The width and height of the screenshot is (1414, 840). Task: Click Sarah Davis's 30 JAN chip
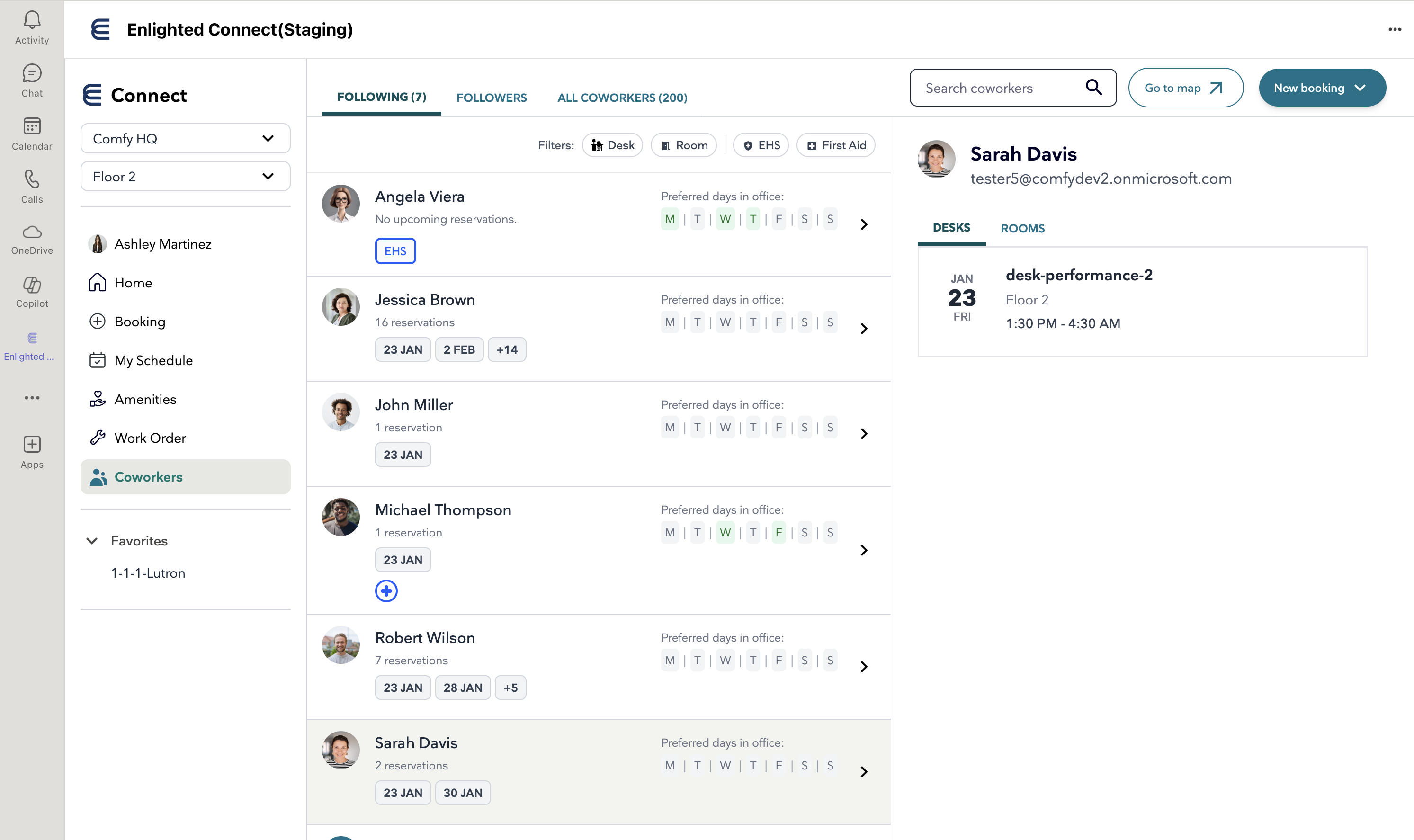[x=463, y=793]
